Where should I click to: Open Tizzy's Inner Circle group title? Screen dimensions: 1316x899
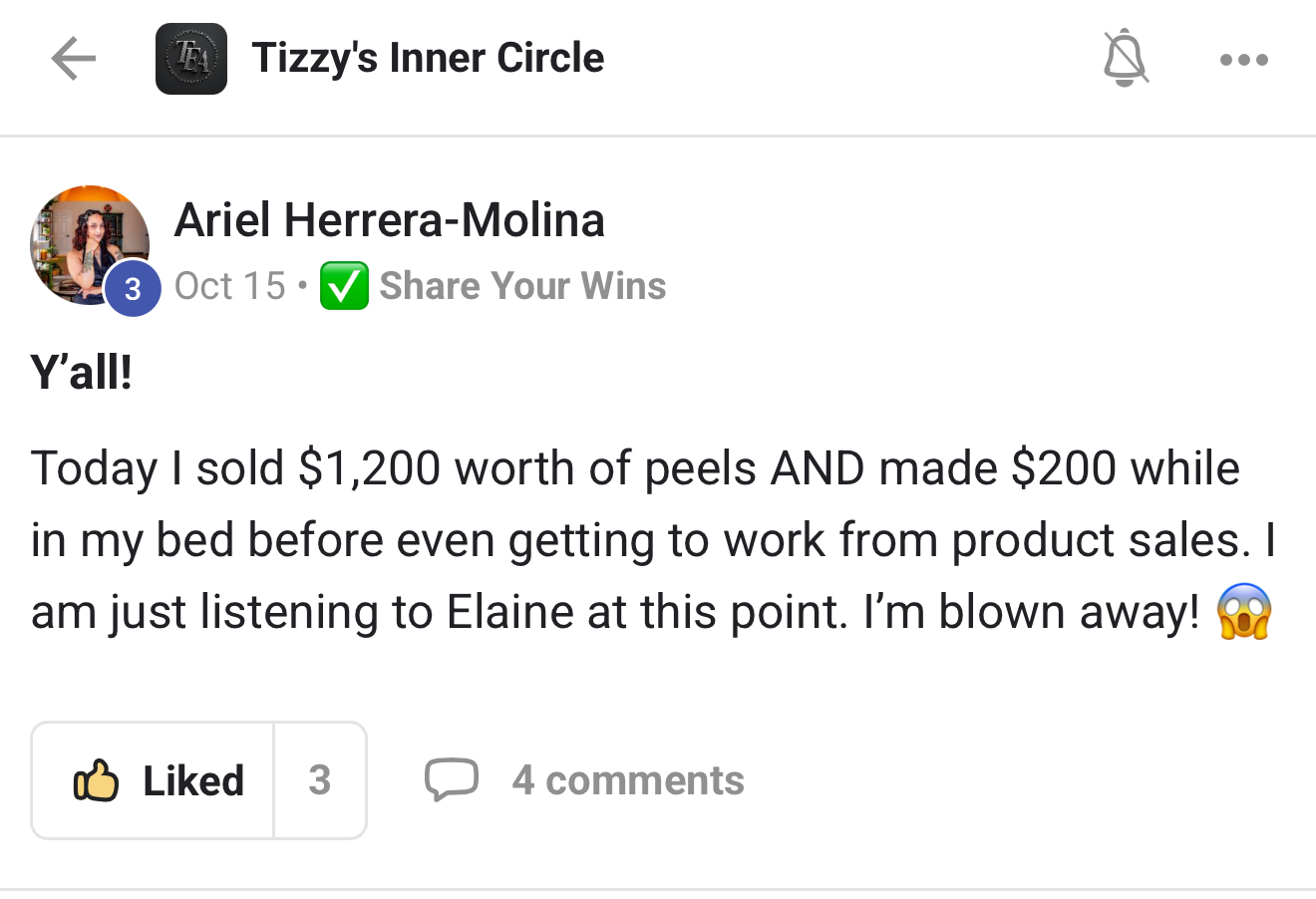pyautogui.click(x=428, y=58)
